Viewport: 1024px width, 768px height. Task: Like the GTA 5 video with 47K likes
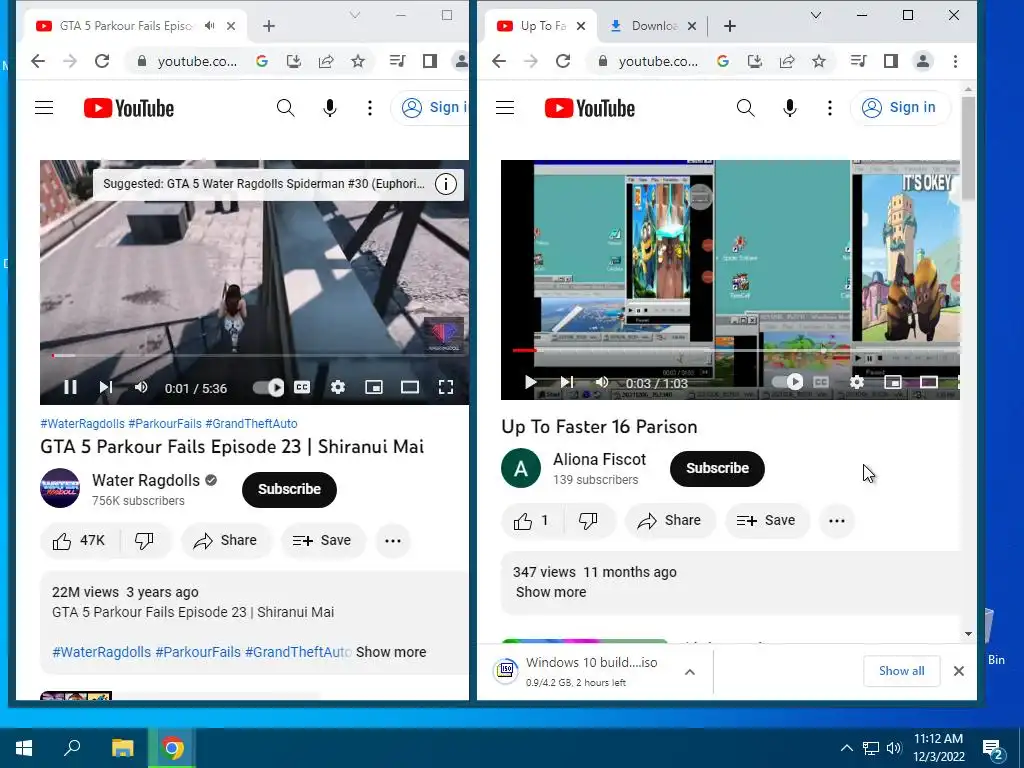coord(79,541)
